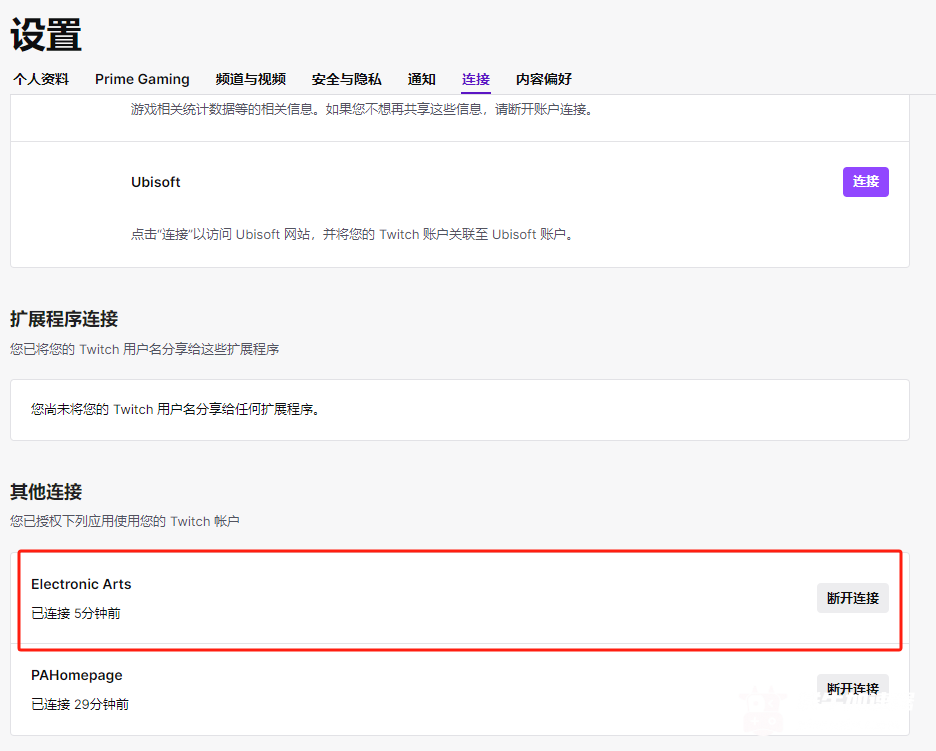
Task: Click the Electronic Arts connection name
Action: 81,584
